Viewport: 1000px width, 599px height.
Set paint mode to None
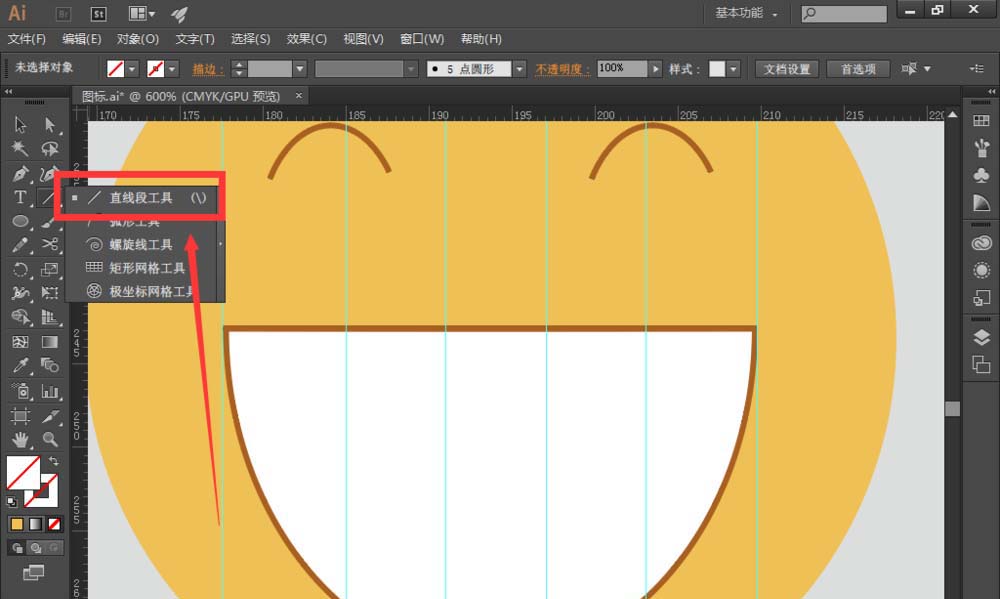[54, 524]
